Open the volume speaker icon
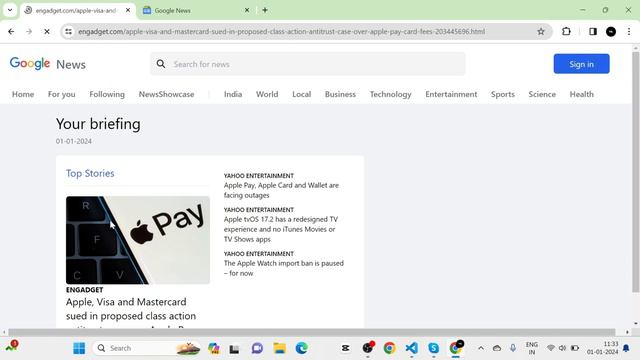The width and height of the screenshot is (640, 360). (x=562, y=348)
